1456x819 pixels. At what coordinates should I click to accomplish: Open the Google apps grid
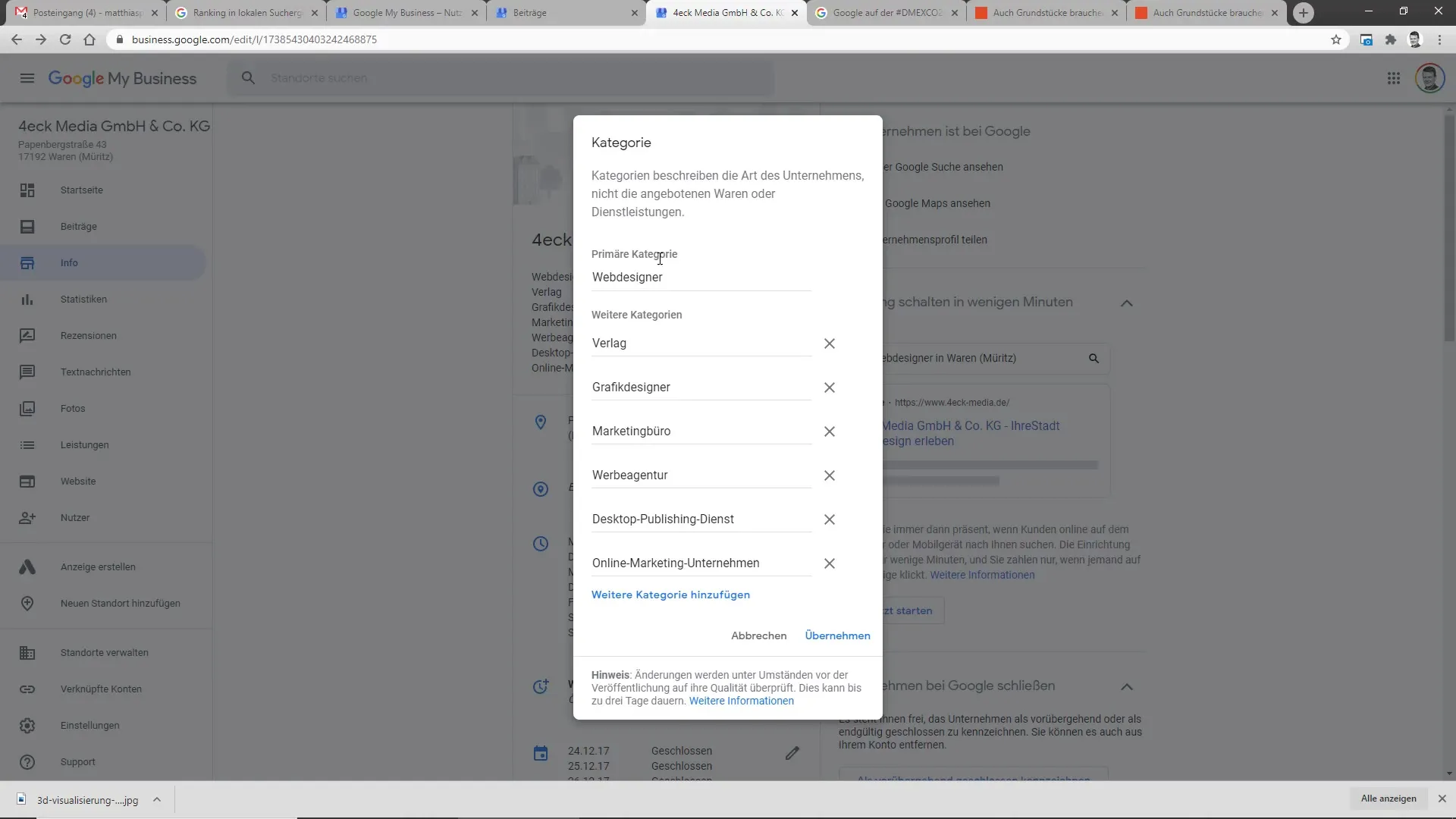[1393, 78]
